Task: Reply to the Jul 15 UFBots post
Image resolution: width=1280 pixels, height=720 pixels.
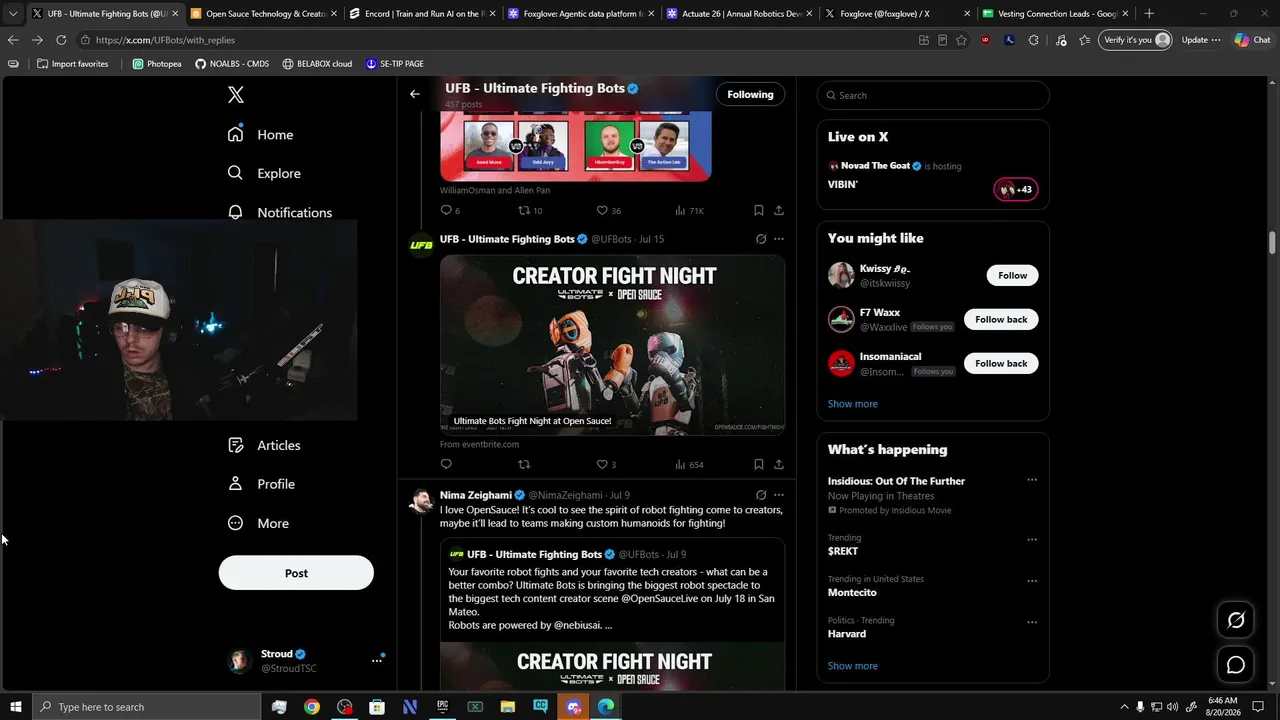Action: (446, 464)
